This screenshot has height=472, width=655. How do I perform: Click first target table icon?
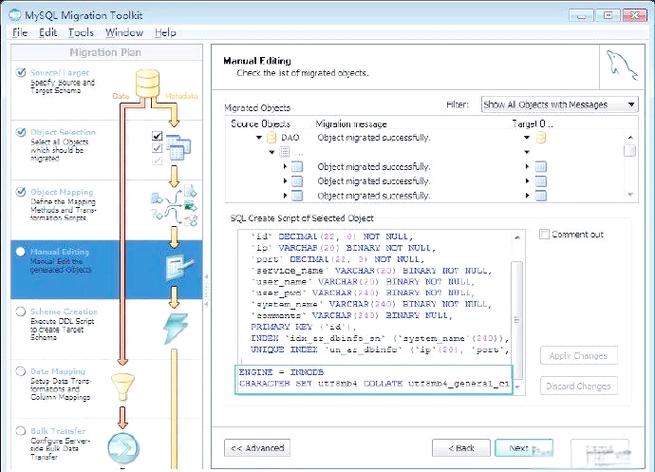point(541,167)
